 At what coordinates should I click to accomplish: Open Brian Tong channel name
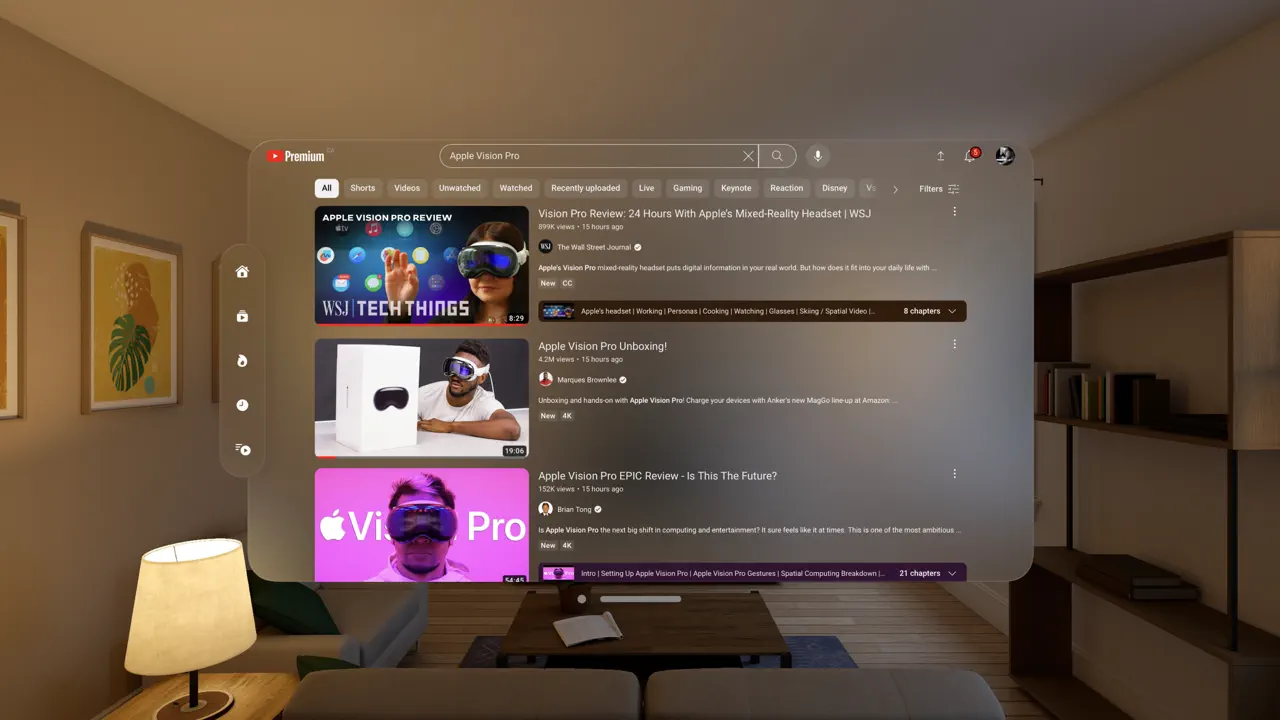click(574, 509)
